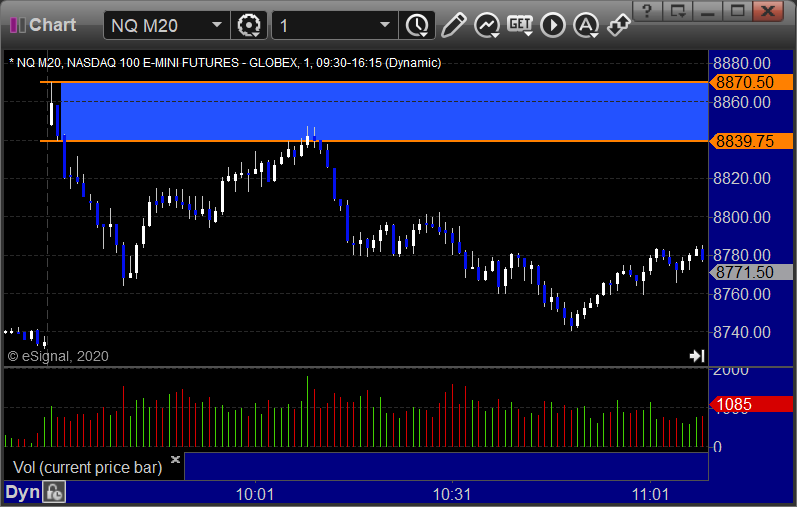This screenshot has width=797, height=507.
Task: Select the Vol (current price bar) tab
Action: (x=87, y=467)
